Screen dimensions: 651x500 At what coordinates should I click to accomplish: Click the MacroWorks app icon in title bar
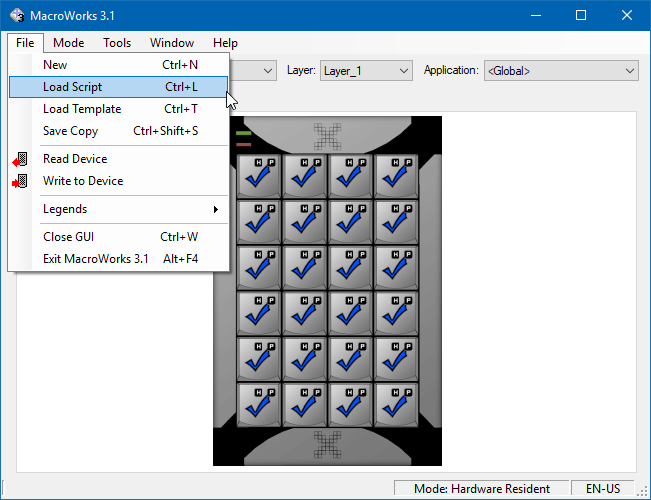coord(17,15)
